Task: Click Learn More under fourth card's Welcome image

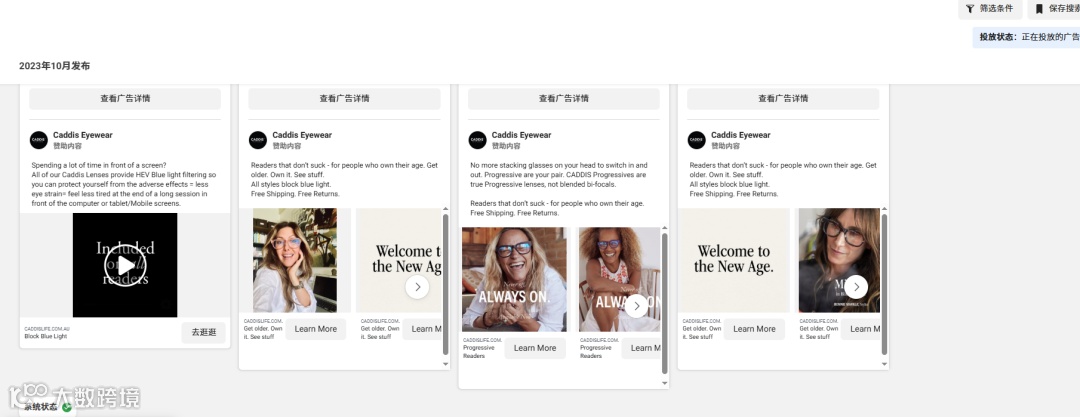Action: (x=754, y=329)
